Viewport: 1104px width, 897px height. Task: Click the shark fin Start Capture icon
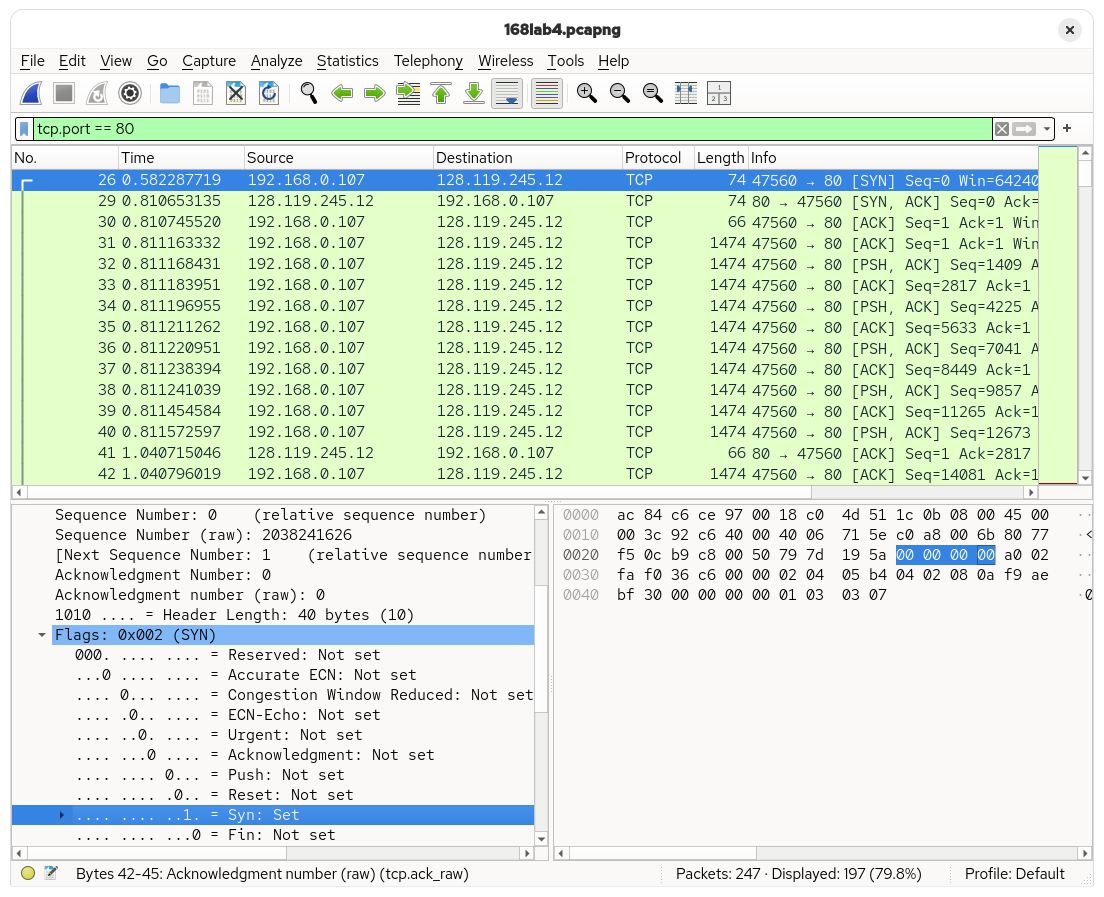click(x=31, y=94)
